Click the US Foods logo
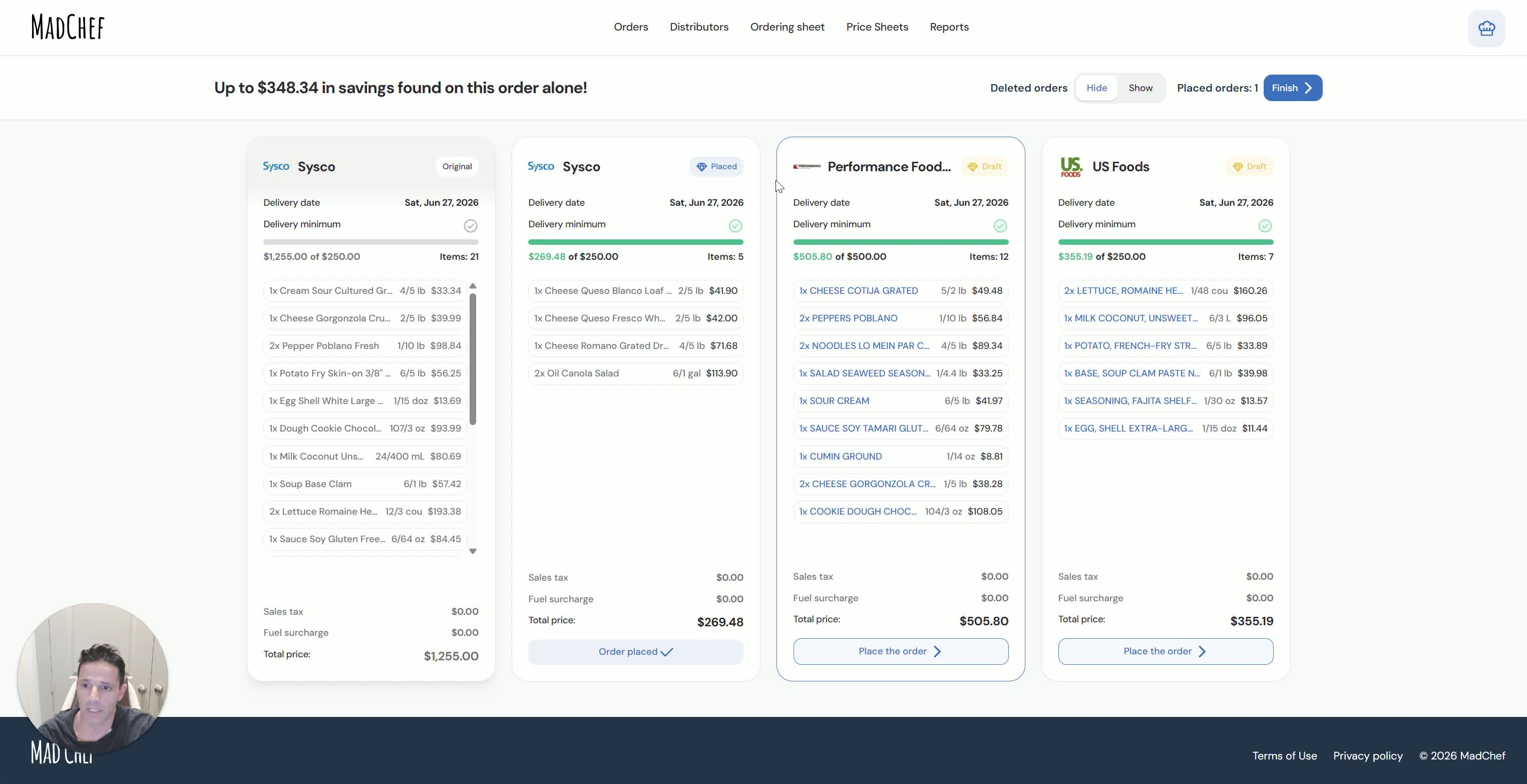1527x784 pixels. pyautogui.click(x=1071, y=167)
